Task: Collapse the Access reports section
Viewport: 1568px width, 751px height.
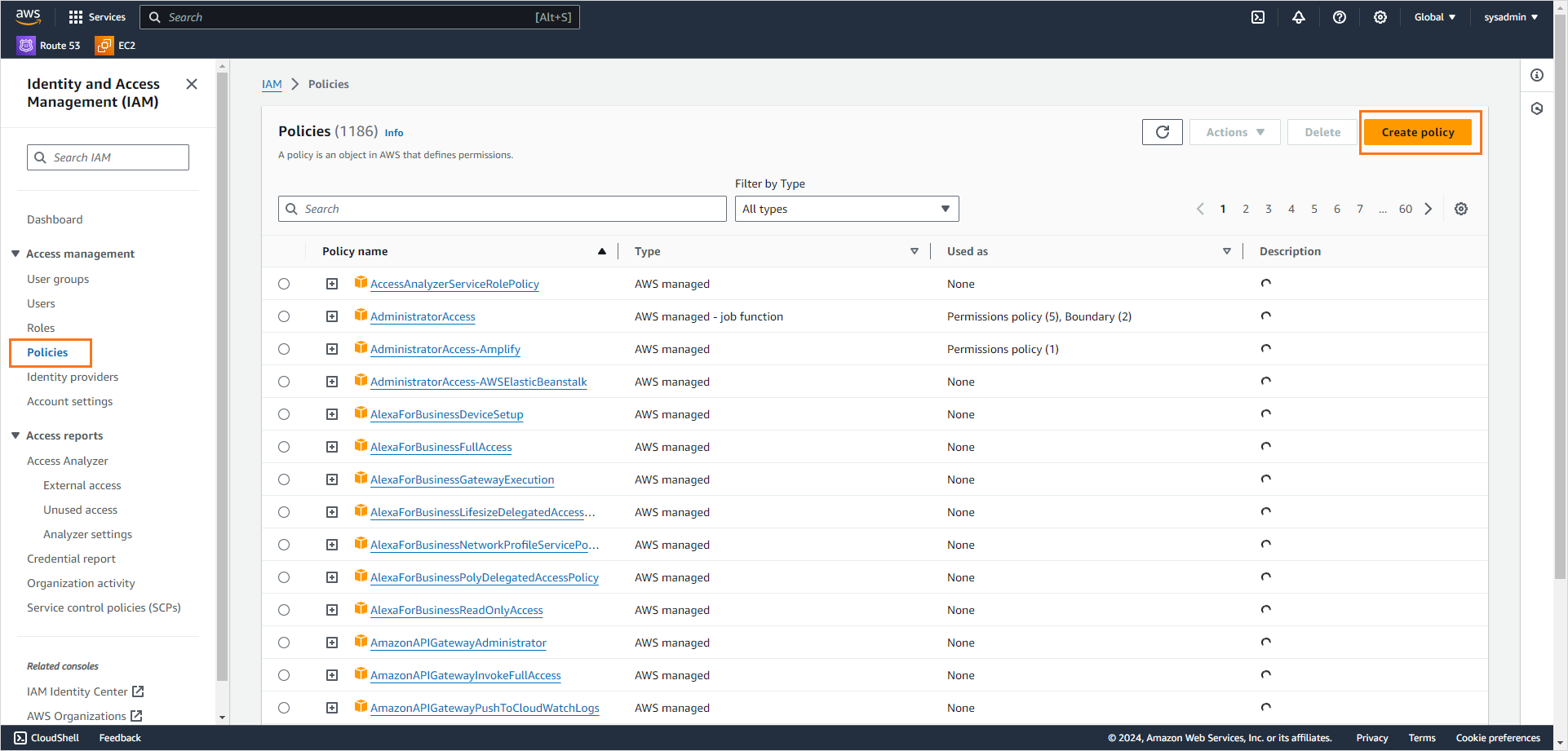Action: tap(16, 435)
